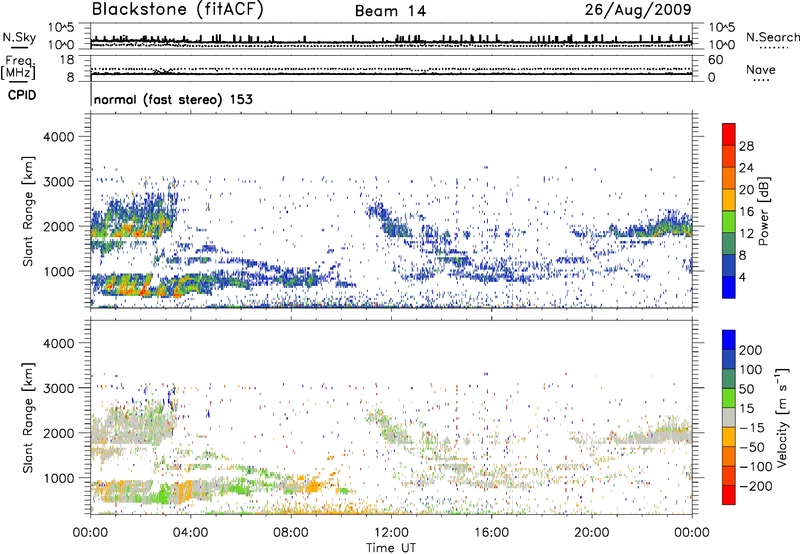Click the Blackstone (fitACF) title

pyautogui.click(x=178, y=10)
